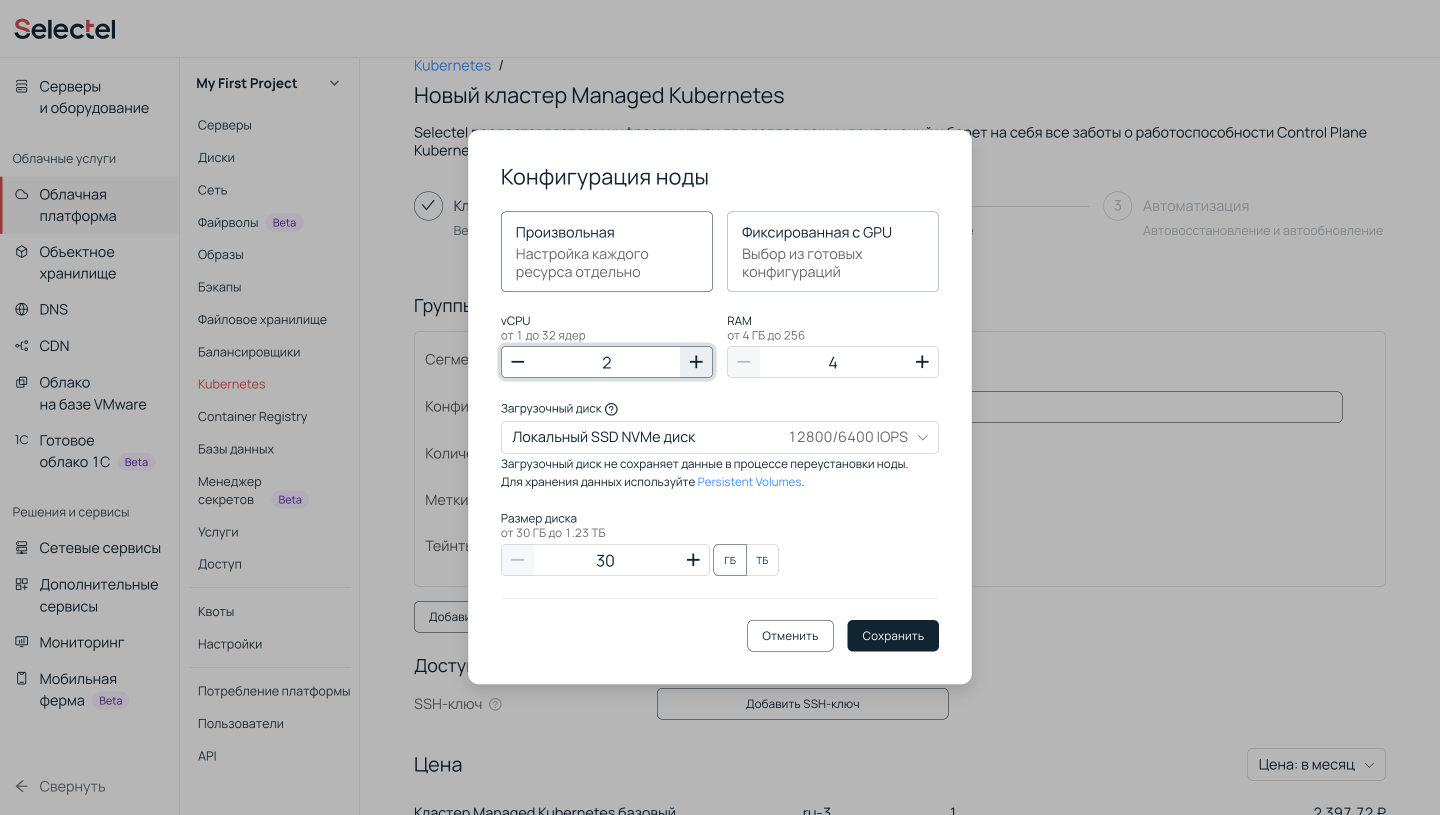1440x815 pixels.
Task: Click the Selectel logo
Action: [x=65, y=29]
